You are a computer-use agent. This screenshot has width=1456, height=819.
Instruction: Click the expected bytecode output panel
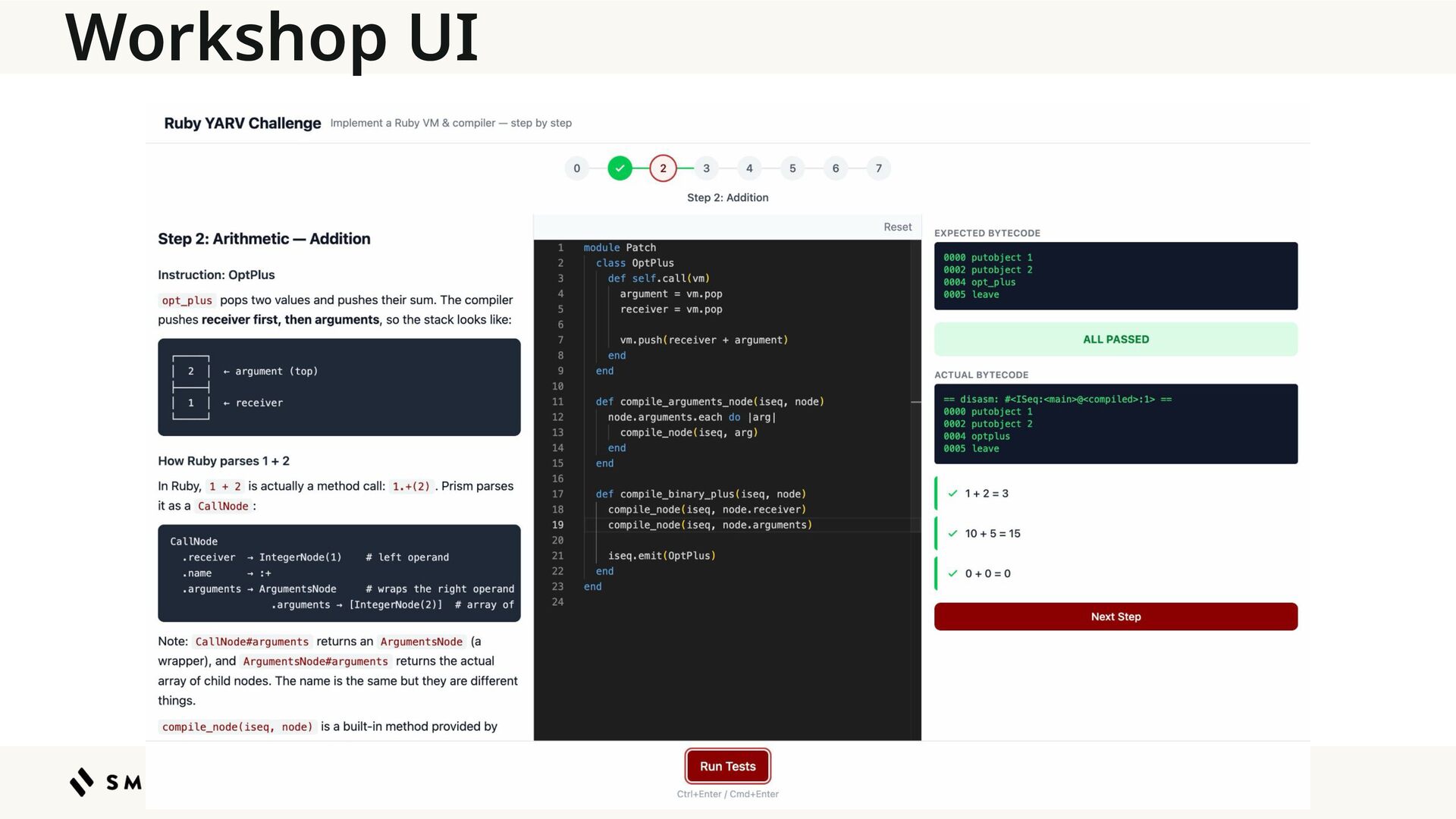1116,276
